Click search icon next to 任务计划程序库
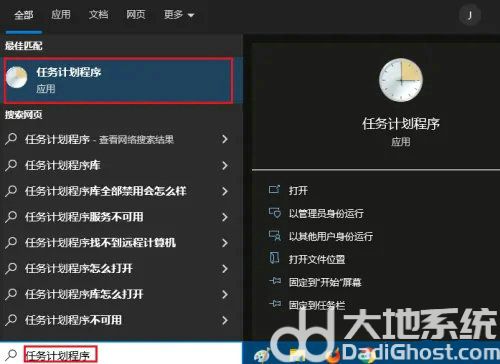Image resolution: width=500 pixels, height=364 pixels. [x=11, y=165]
